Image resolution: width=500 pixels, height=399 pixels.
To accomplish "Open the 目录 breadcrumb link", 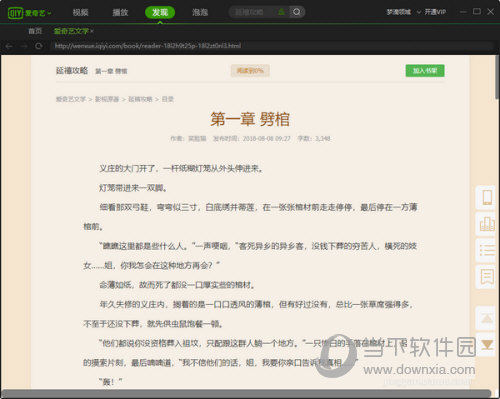I will [x=168, y=99].
